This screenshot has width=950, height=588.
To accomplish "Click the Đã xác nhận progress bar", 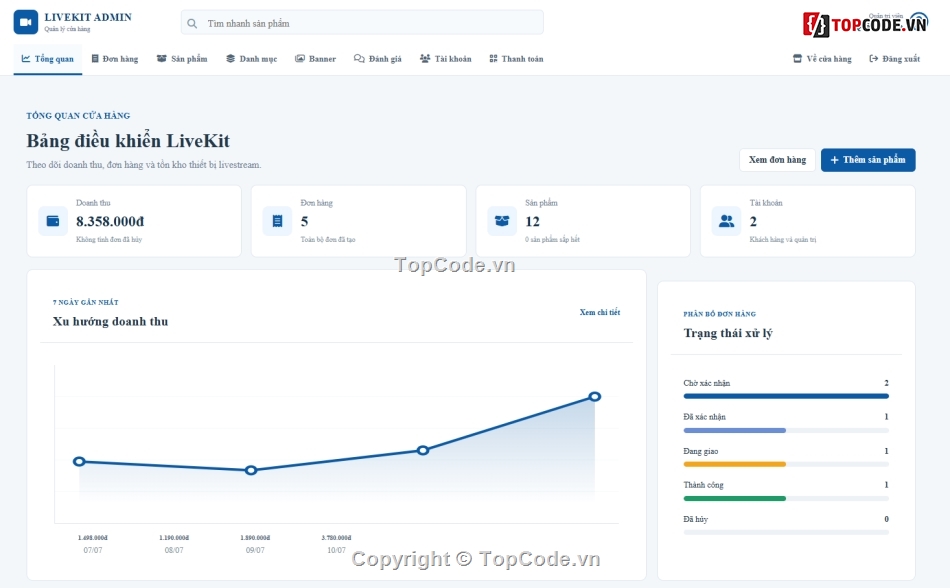I will pos(786,431).
